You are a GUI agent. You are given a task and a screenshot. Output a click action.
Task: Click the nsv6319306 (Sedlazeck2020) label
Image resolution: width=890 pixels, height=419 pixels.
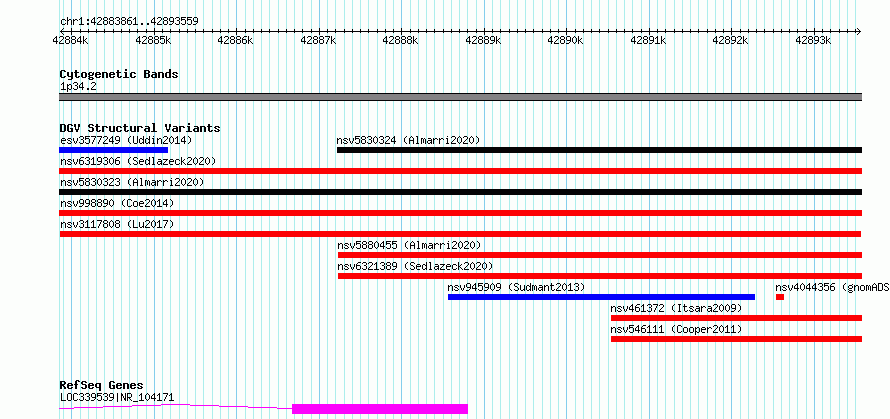coord(138,161)
